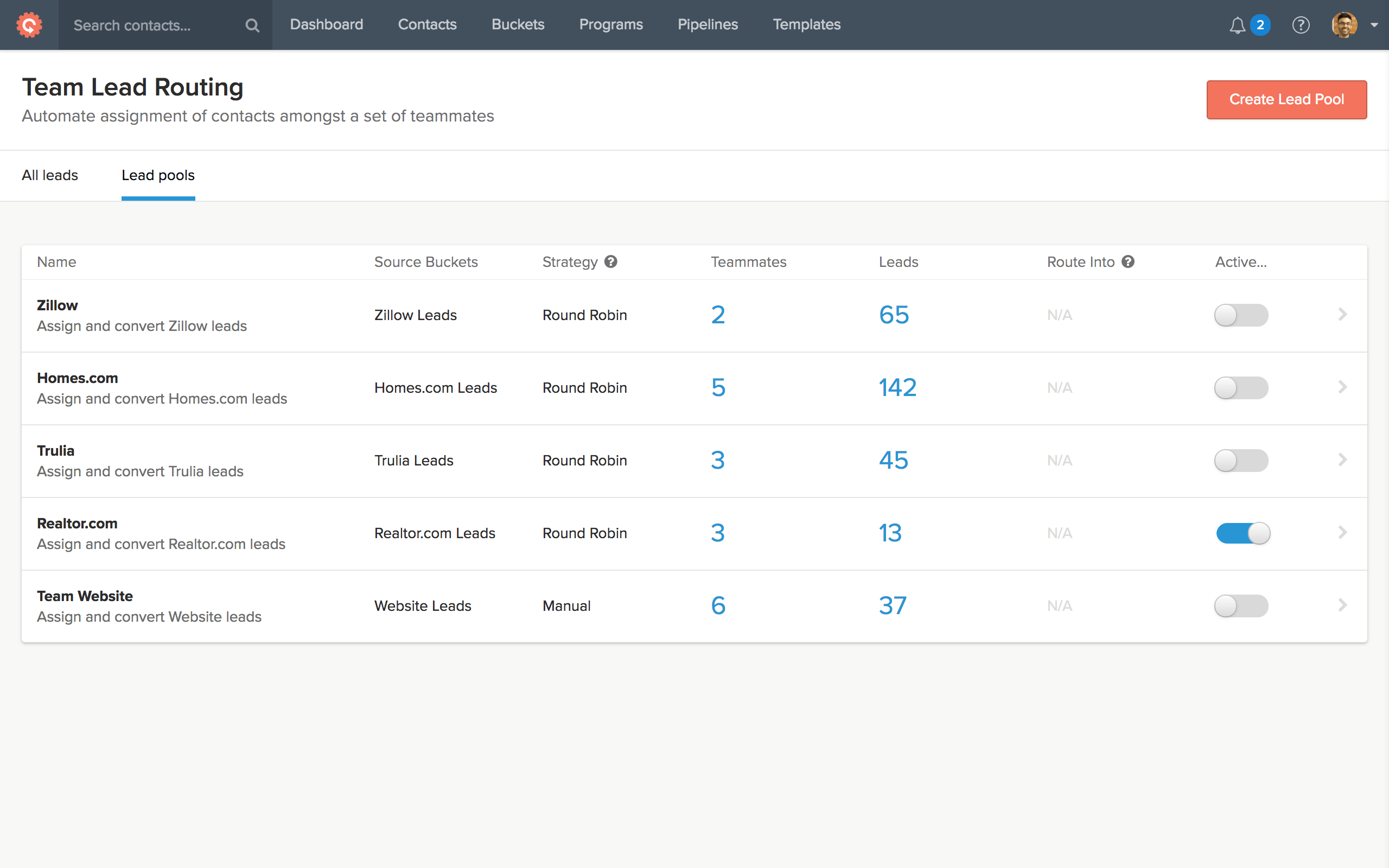
Task: Click Trulia's leads count 45
Action: (894, 460)
